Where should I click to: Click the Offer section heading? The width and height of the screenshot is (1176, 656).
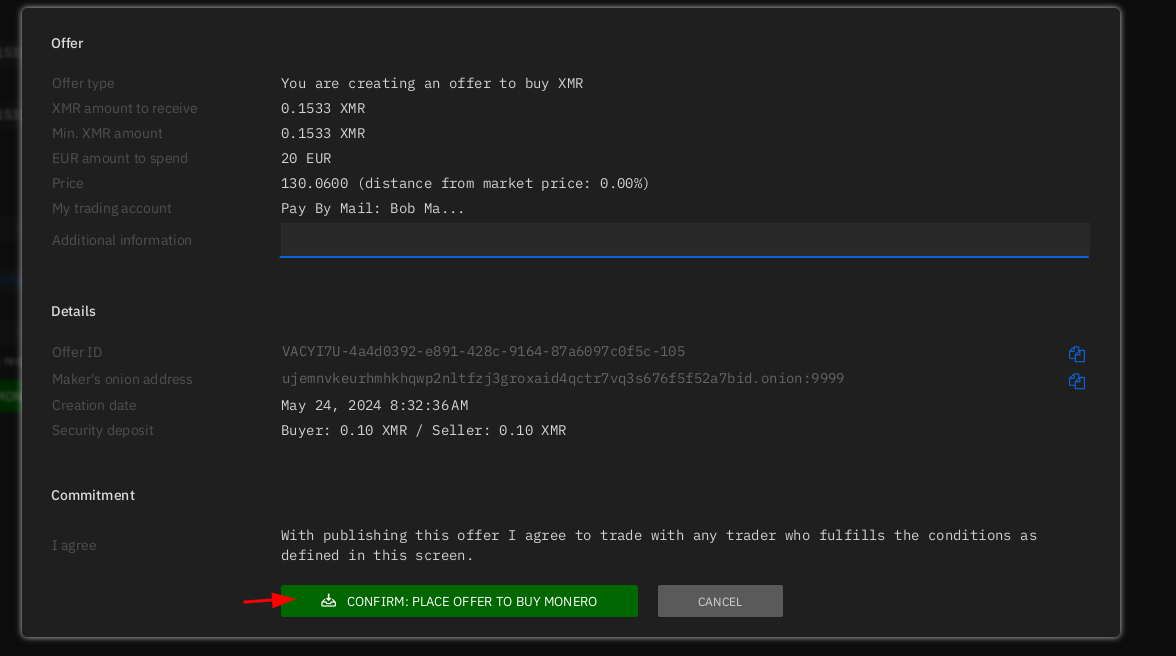coord(67,43)
